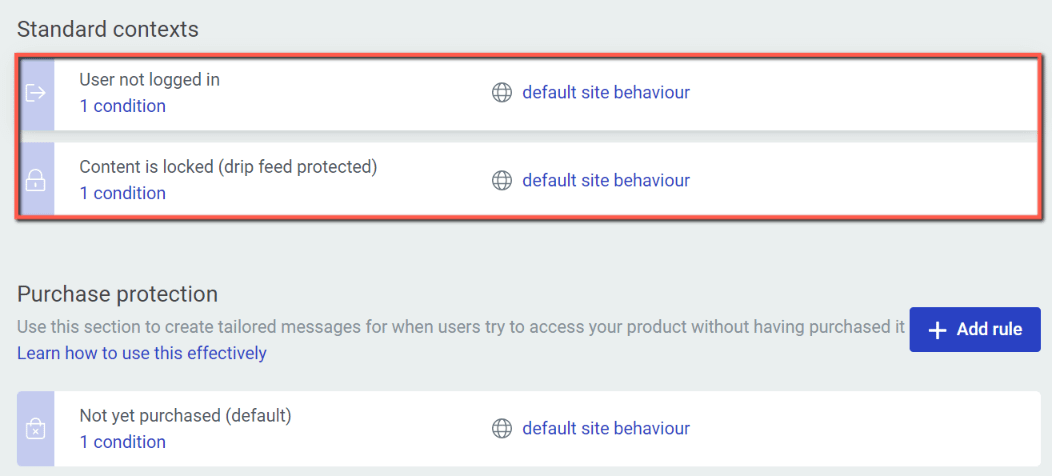Click the padlock icon for Content is locked

click(35, 181)
